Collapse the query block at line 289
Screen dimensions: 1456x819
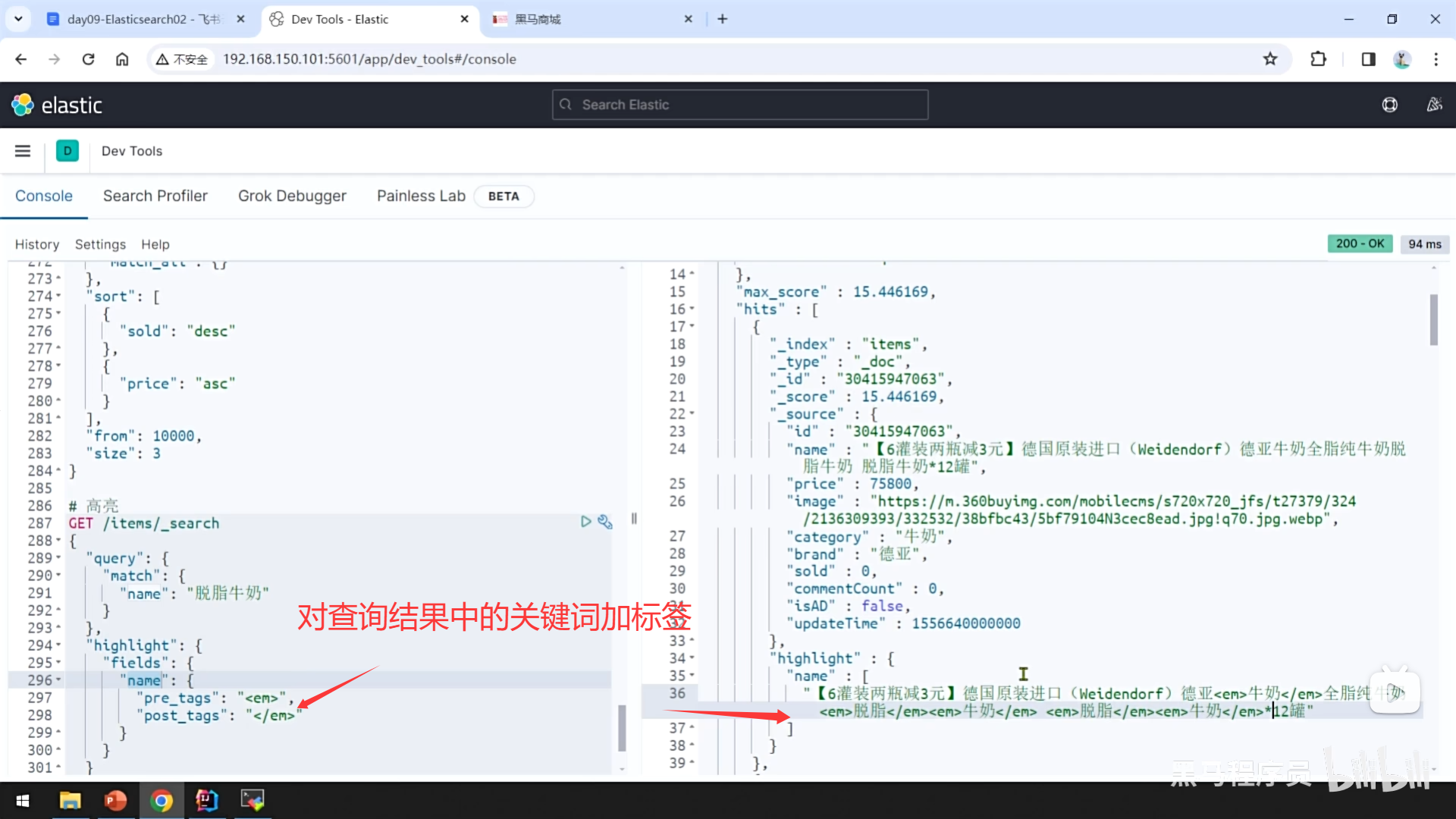59,558
